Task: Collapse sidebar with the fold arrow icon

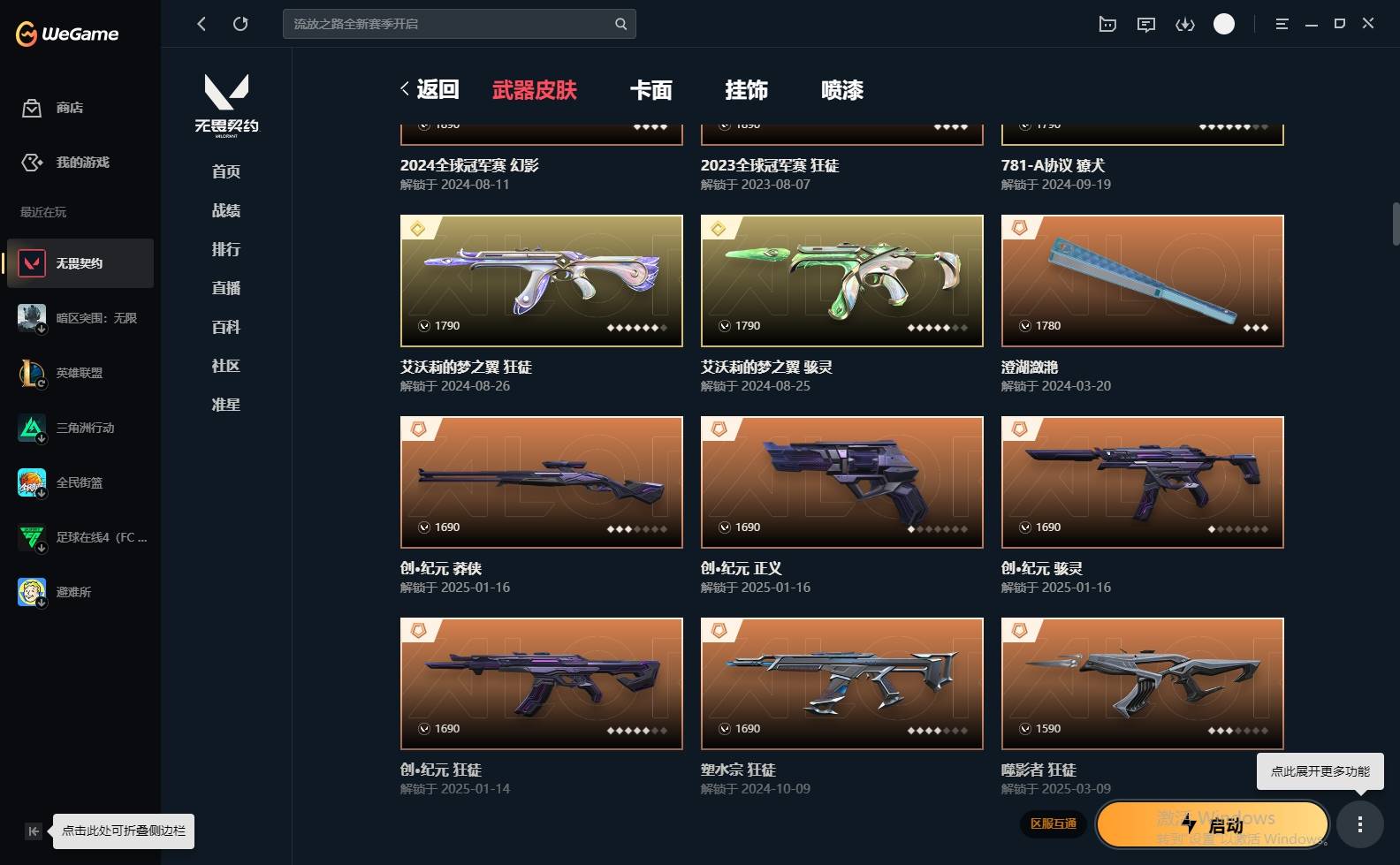Action: coord(34,831)
